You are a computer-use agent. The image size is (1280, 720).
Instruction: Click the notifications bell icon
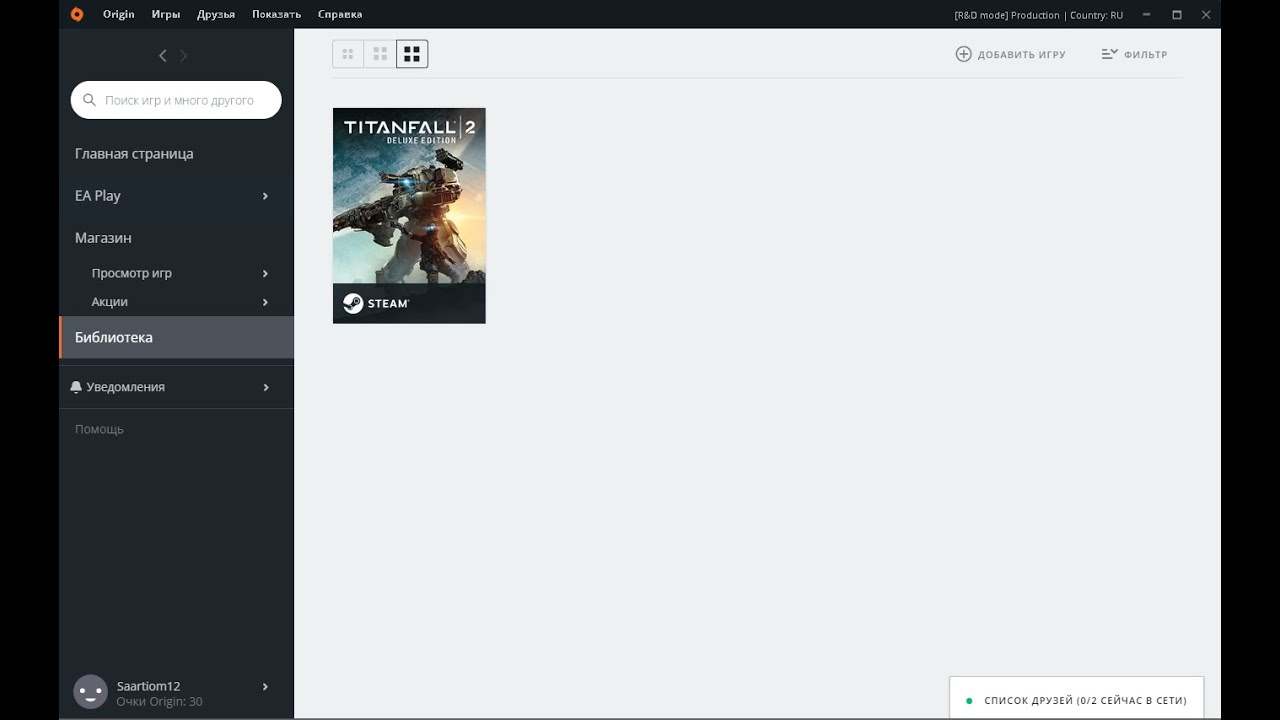76,387
